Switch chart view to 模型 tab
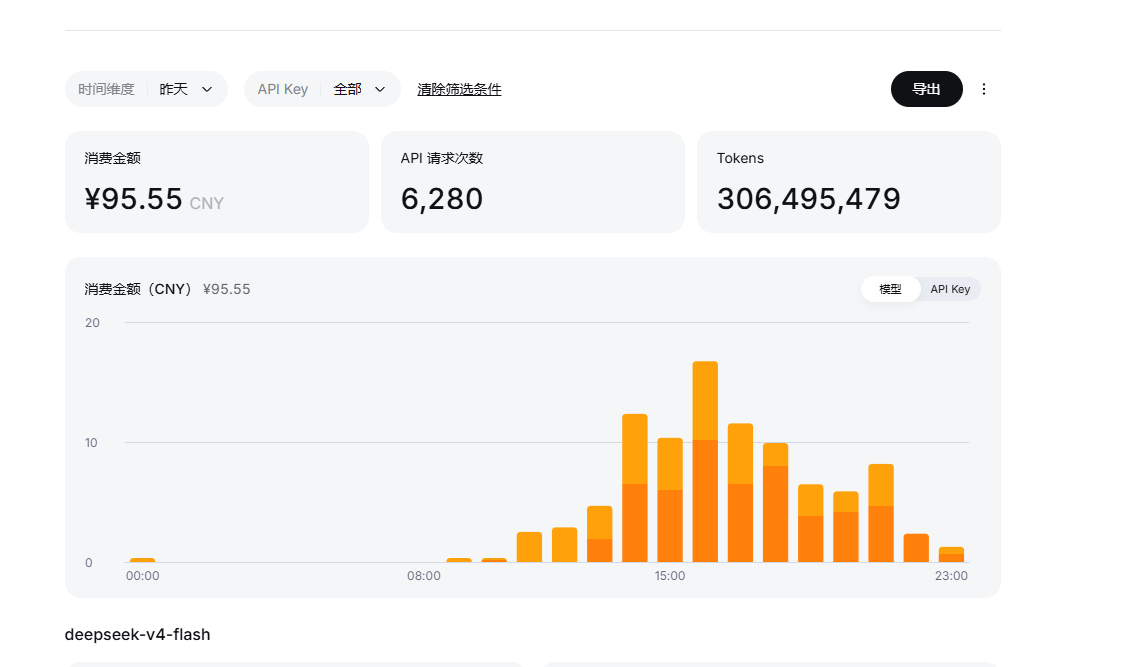This screenshot has height=667, width=1123. coord(890,289)
